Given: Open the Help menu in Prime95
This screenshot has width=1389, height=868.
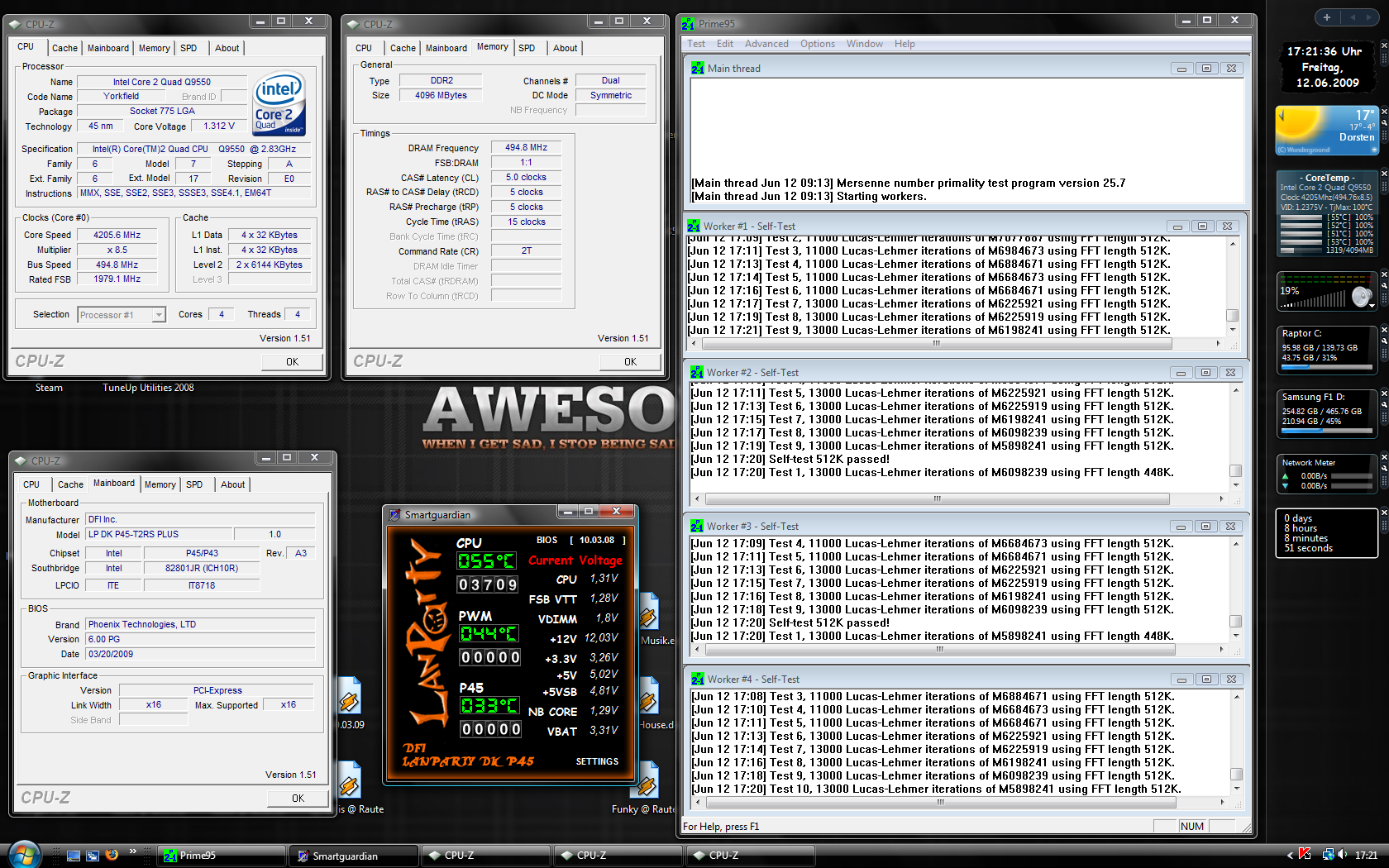Looking at the screenshot, I should (905, 44).
